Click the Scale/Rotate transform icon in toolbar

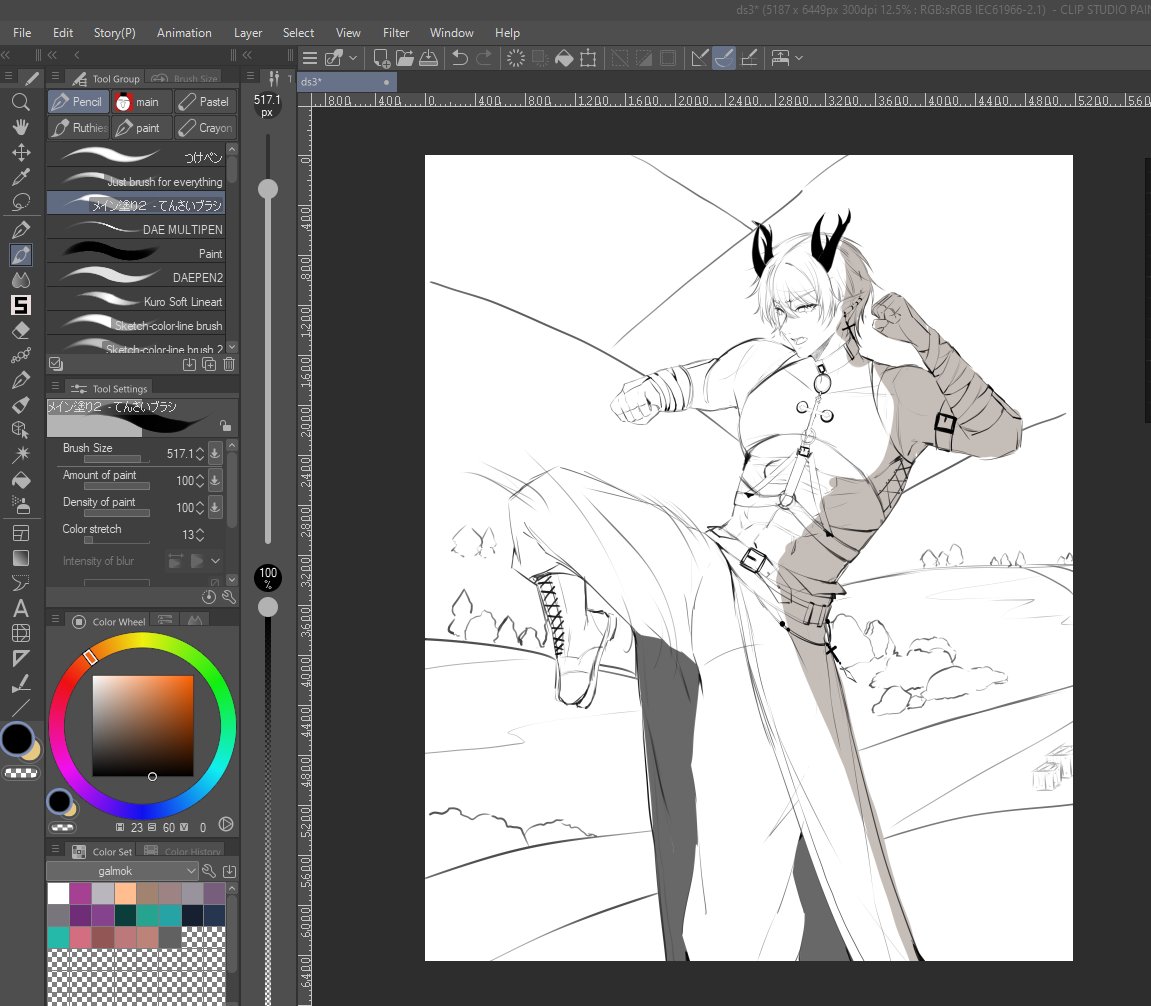[x=588, y=58]
